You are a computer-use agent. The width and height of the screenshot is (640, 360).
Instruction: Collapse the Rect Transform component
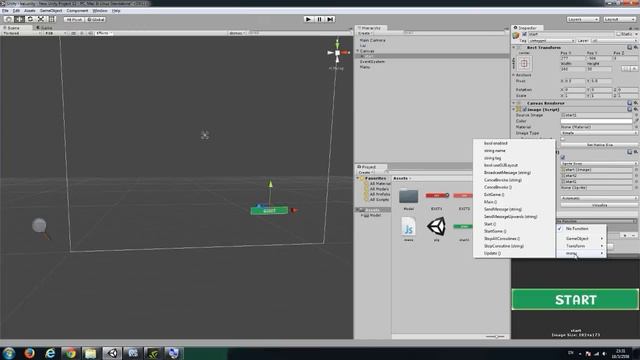pyautogui.click(x=514, y=48)
